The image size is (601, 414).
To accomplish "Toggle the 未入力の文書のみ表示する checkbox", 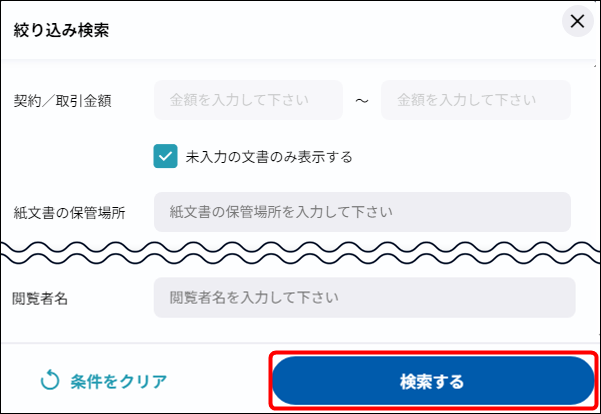I will pyautogui.click(x=166, y=156).
